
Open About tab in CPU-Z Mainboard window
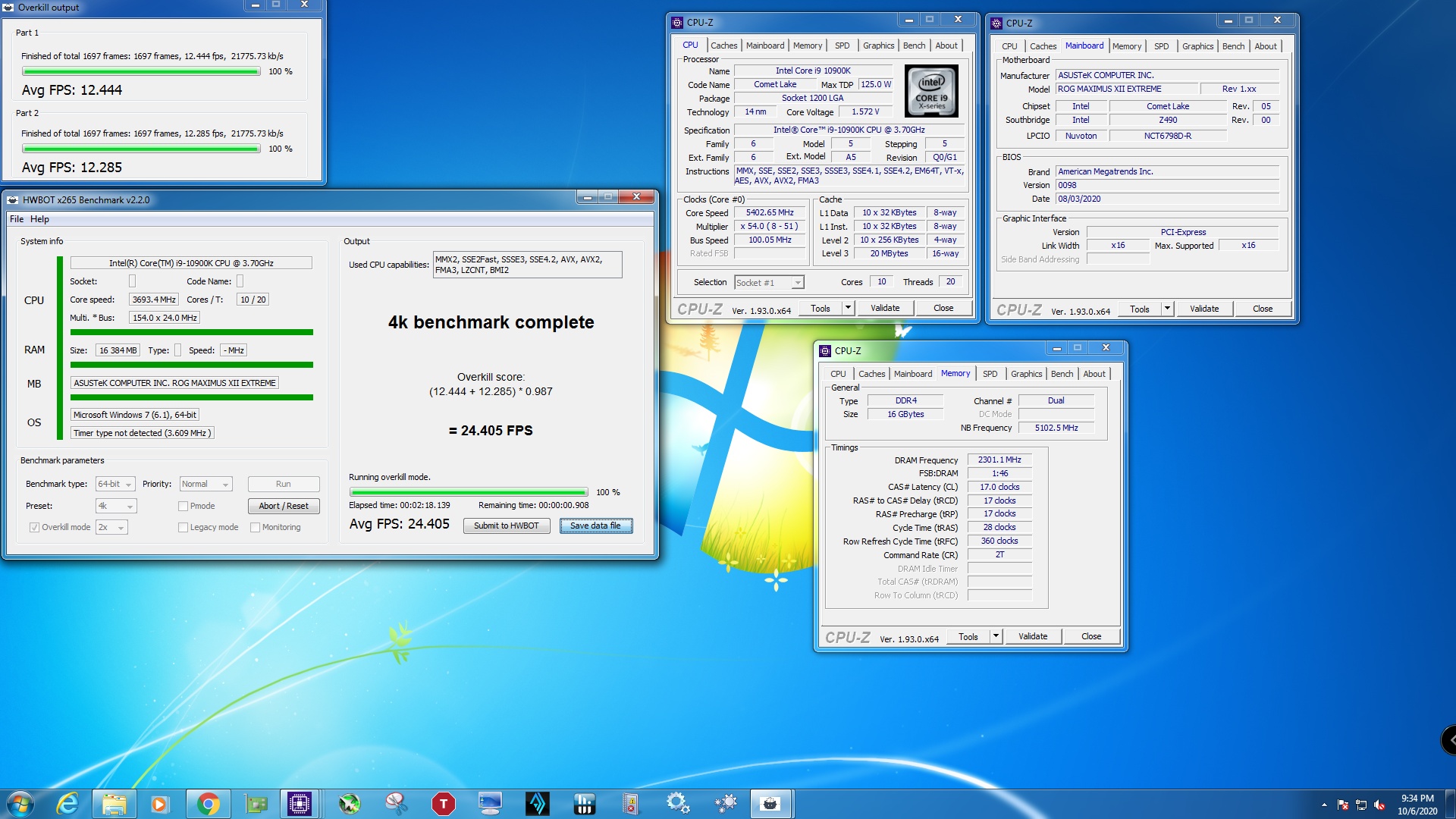[1265, 46]
